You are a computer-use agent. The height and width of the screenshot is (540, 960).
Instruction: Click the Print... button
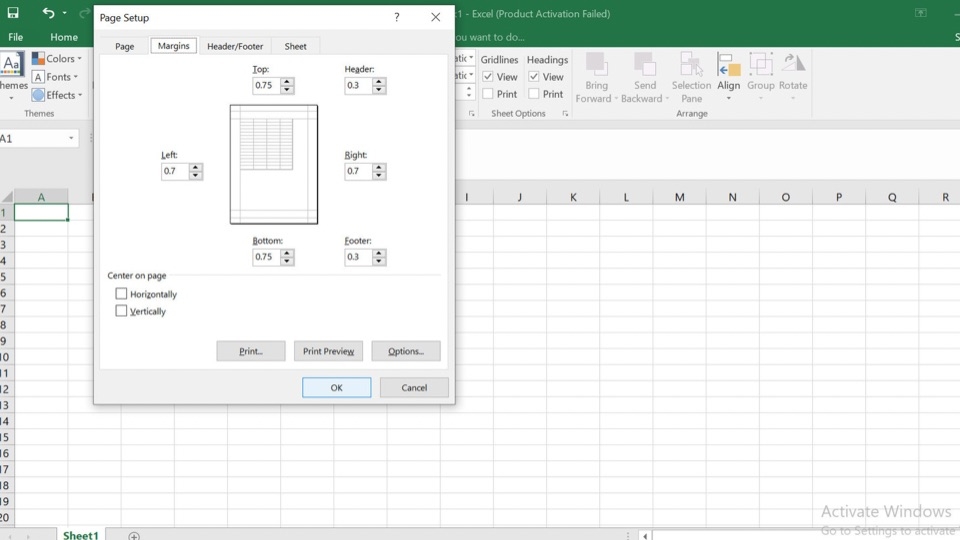(x=250, y=351)
